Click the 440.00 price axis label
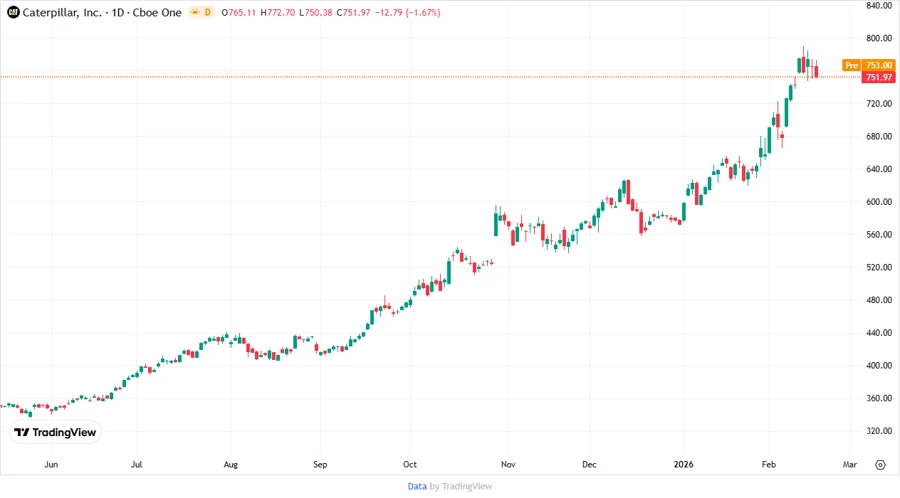The image size is (900, 498). (879, 332)
